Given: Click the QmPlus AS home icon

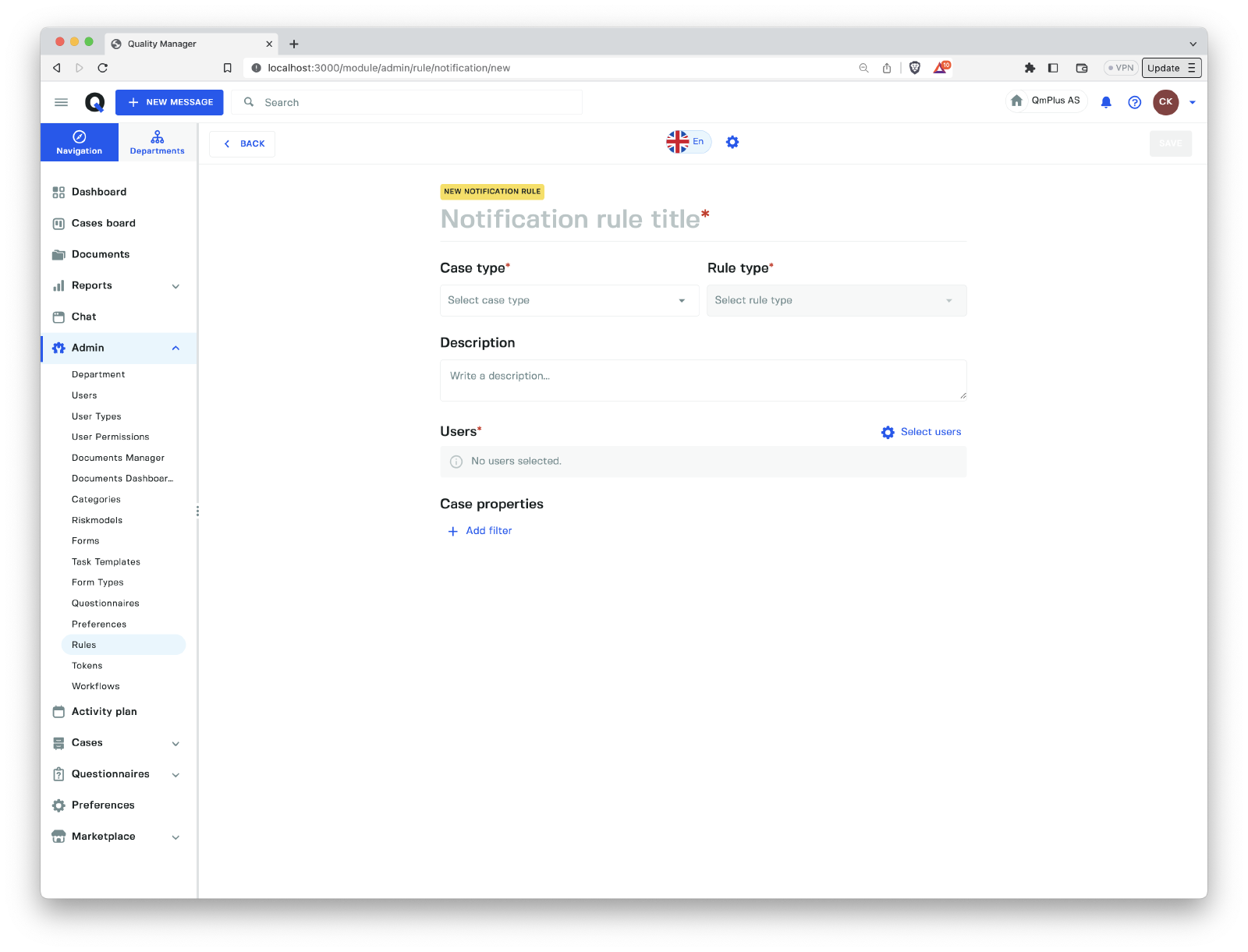Looking at the screenshot, I should pyautogui.click(x=1016, y=101).
